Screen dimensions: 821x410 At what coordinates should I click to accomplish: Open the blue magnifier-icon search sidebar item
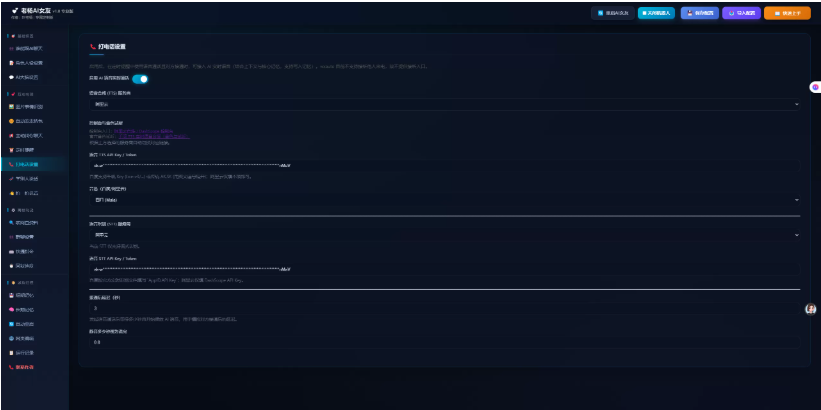[26, 223]
